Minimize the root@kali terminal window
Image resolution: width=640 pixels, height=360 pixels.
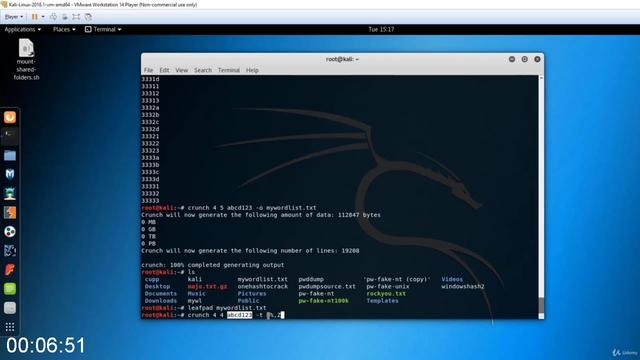coord(512,59)
